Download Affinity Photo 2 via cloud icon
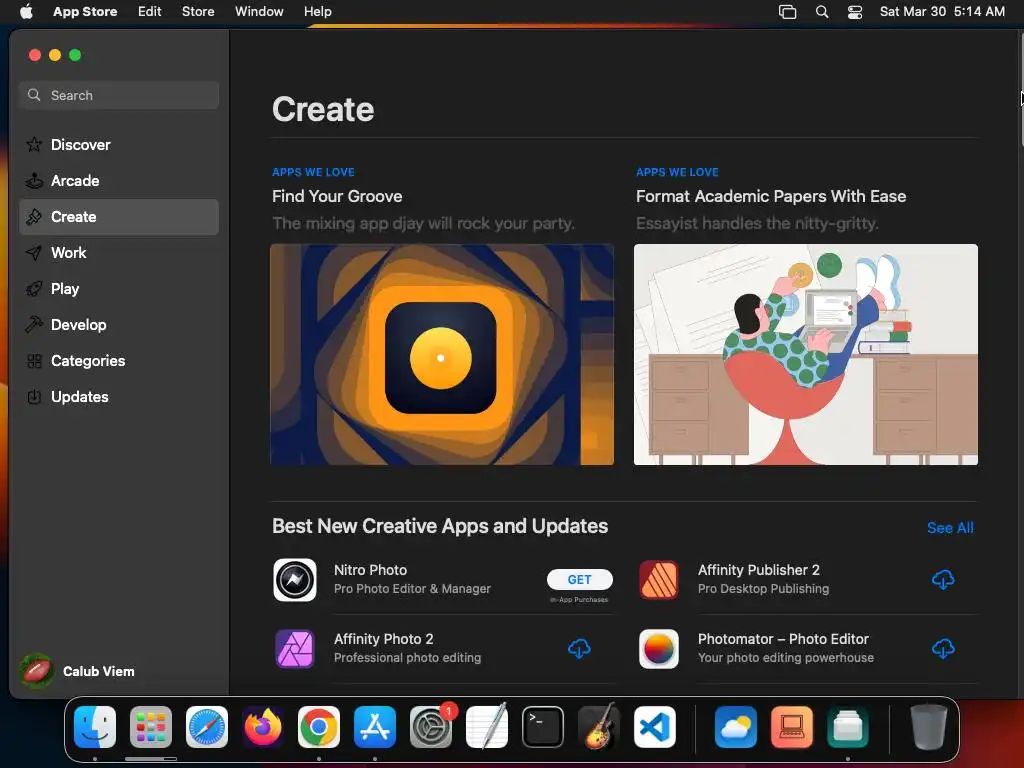 [579, 648]
